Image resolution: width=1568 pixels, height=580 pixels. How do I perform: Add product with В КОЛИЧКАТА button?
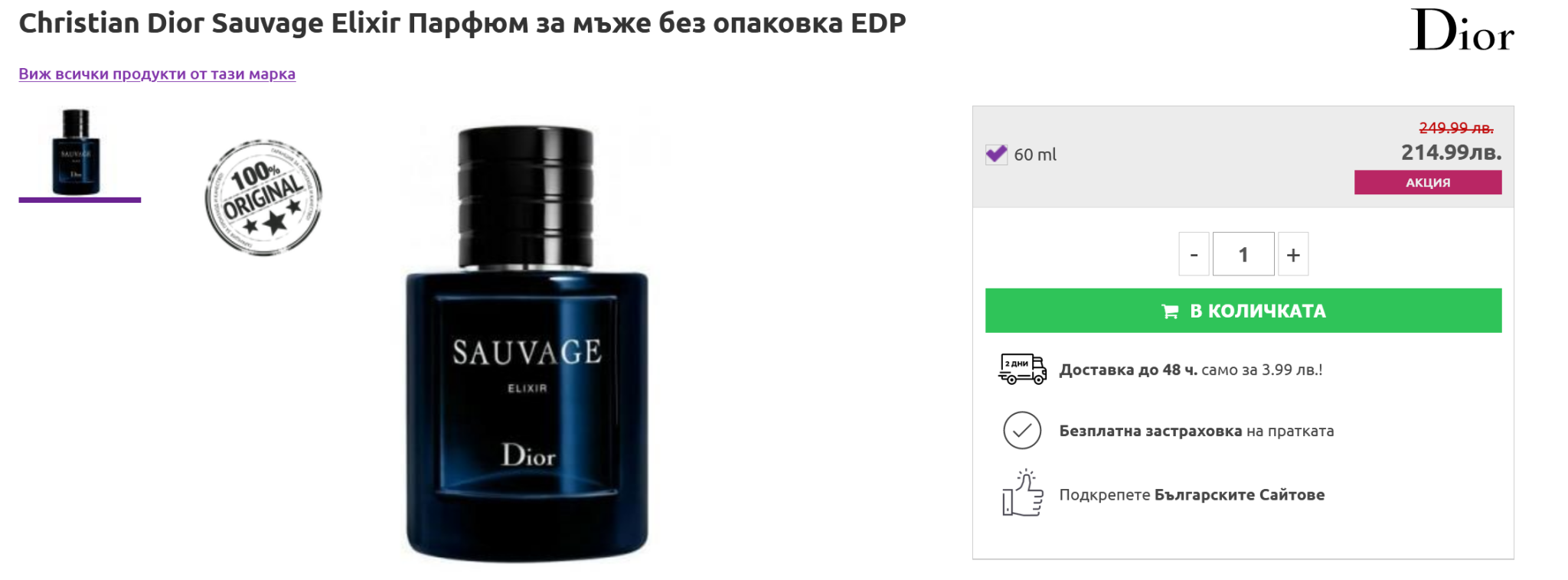pyautogui.click(x=1243, y=311)
